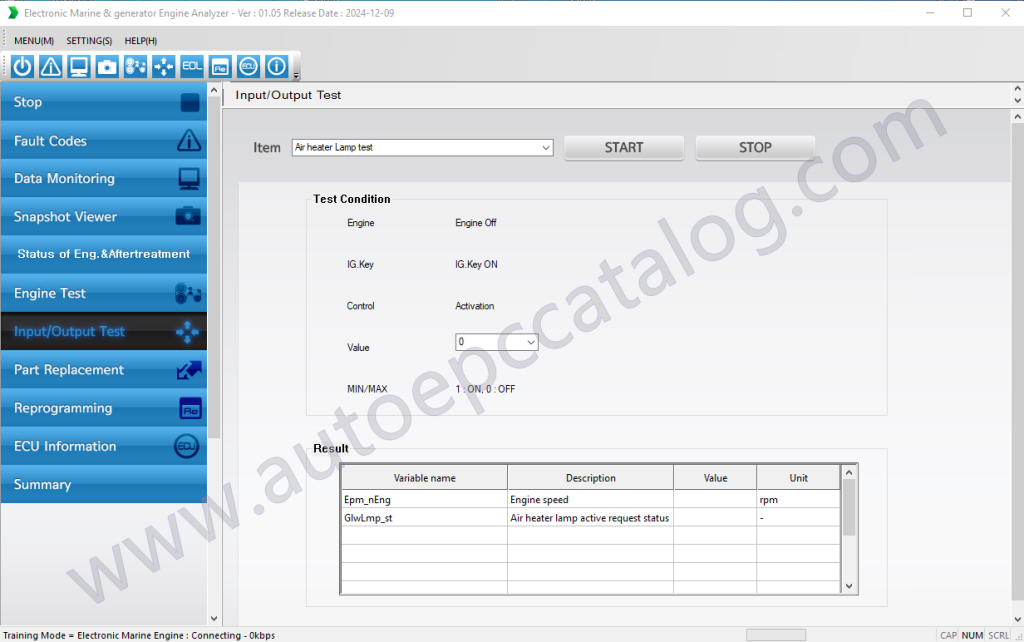Image resolution: width=1024 pixels, height=642 pixels.
Task: Expand the Item test dropdown
Action: [x=545, y=148]
